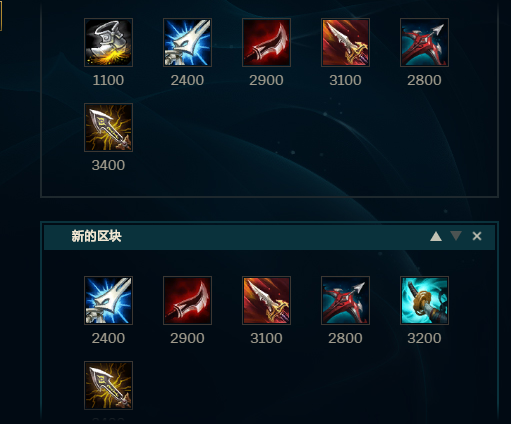511x424 pixels.
Task: Select the 1100 gold boots item icon
Action: (x=108, y=42)
